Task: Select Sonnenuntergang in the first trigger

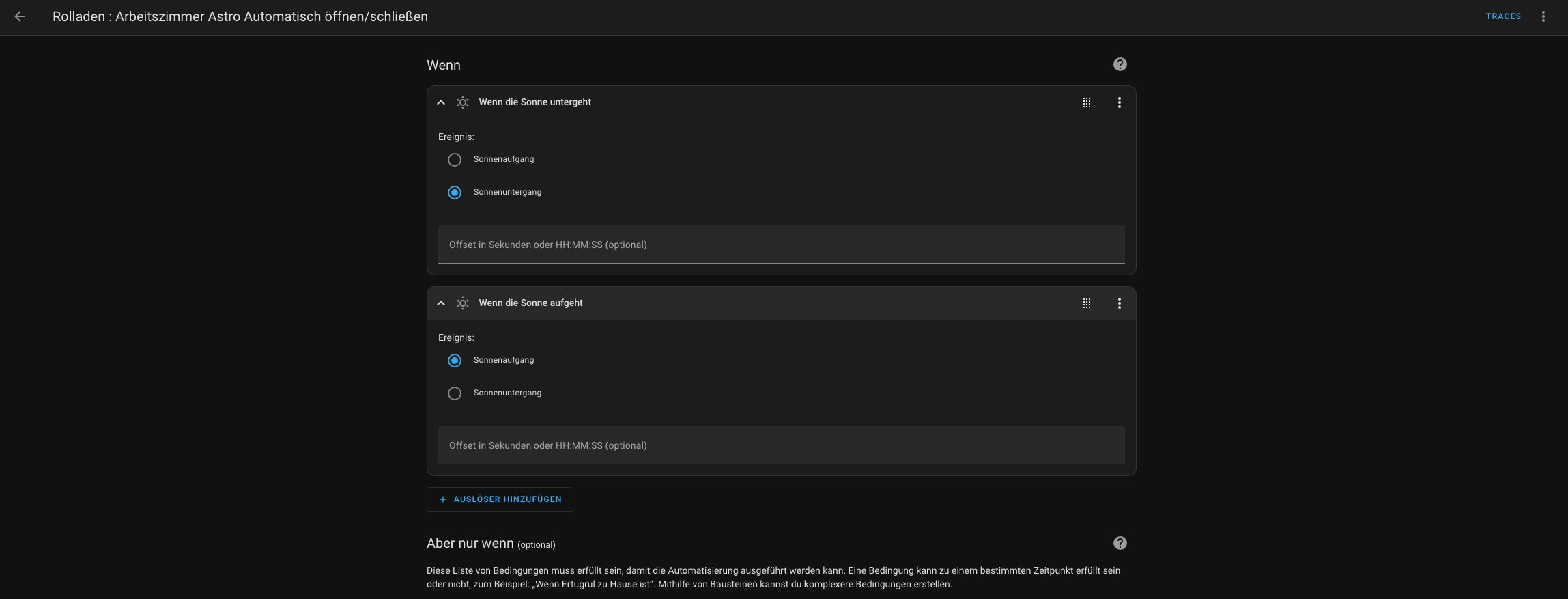Action: coord(455,193)
